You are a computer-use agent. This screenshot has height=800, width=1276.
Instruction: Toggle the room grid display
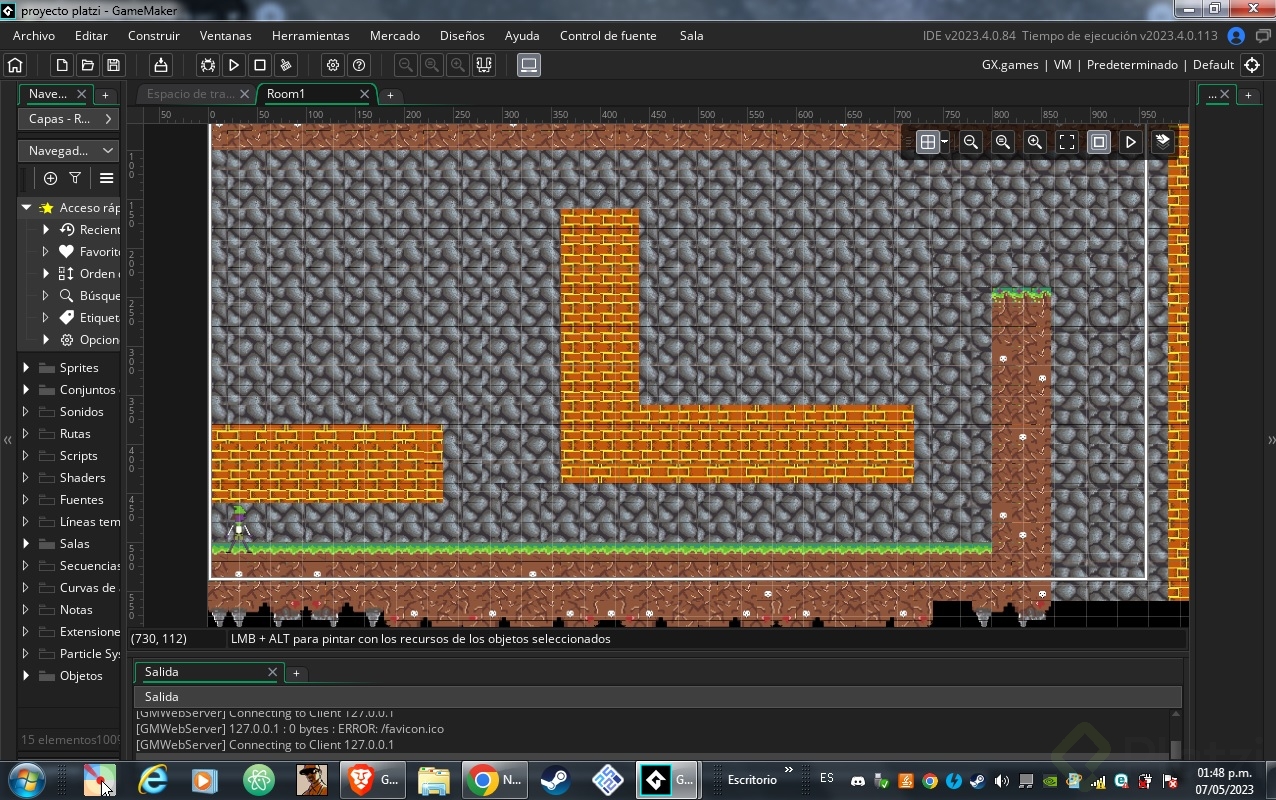tap(927, 142)
